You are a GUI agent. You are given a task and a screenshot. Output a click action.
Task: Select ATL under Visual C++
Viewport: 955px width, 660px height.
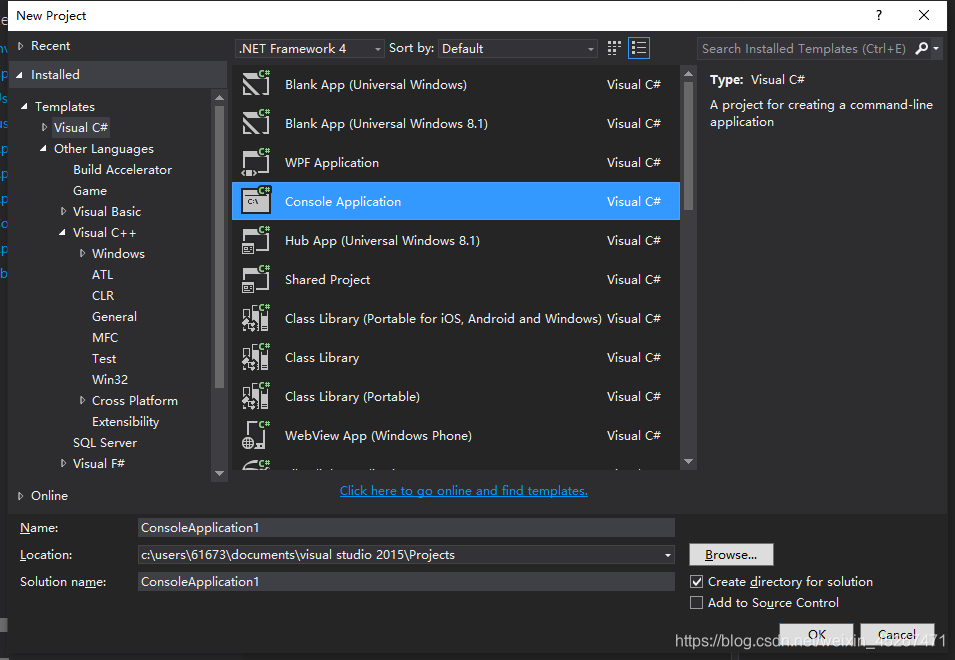point(102,275)
